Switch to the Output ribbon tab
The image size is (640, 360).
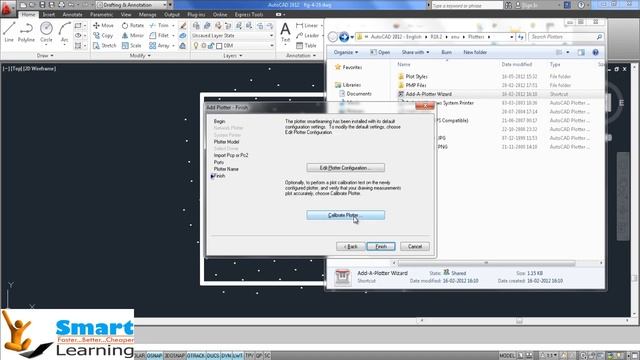pyautogui.click(x=172, y=15)
